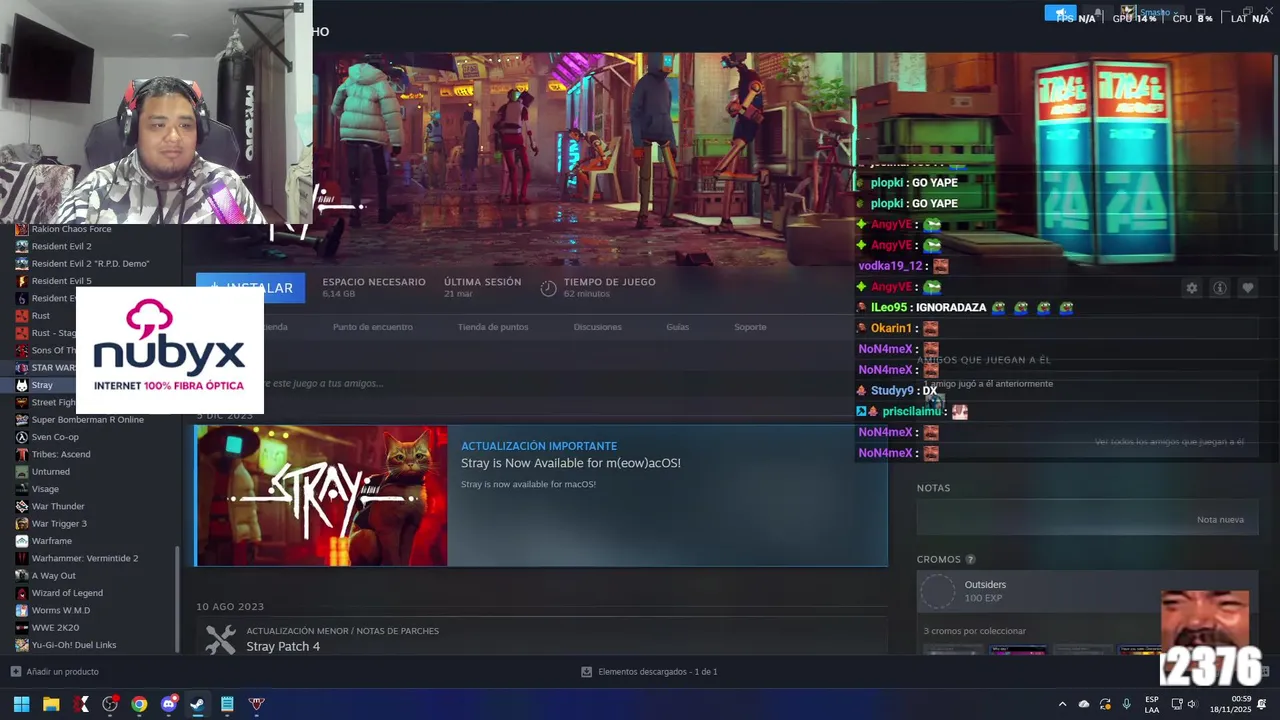Click the Warframe game icon
The width and height of the screenshot is (1280, 720).
pos(22,541)
